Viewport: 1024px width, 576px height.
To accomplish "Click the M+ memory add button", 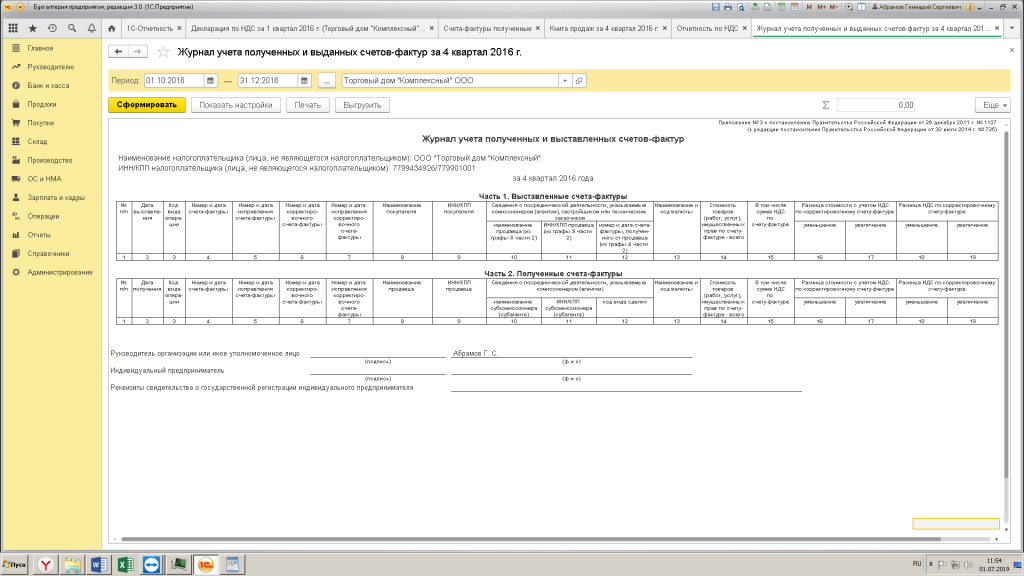I will (x=821, y=7).
